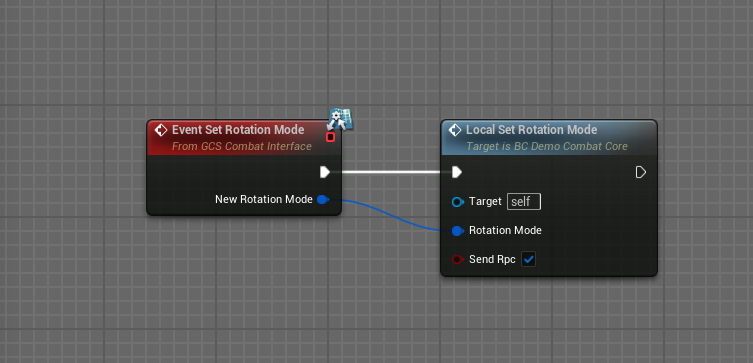Click the Target input pin
The width and height of the screenshot is (753, 363).
(x=458, y=202)
